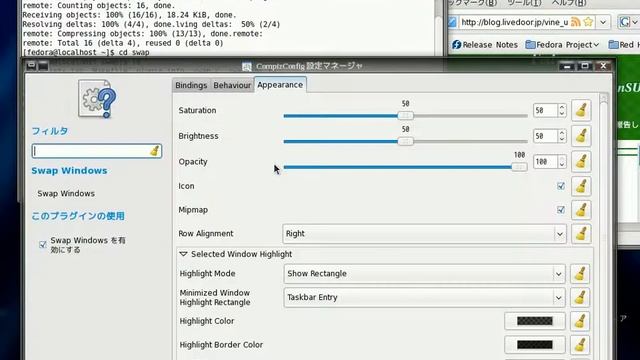Open the Highlight Border Color swatch
This screenshot has width=640, height=360.
pos(535,345)
